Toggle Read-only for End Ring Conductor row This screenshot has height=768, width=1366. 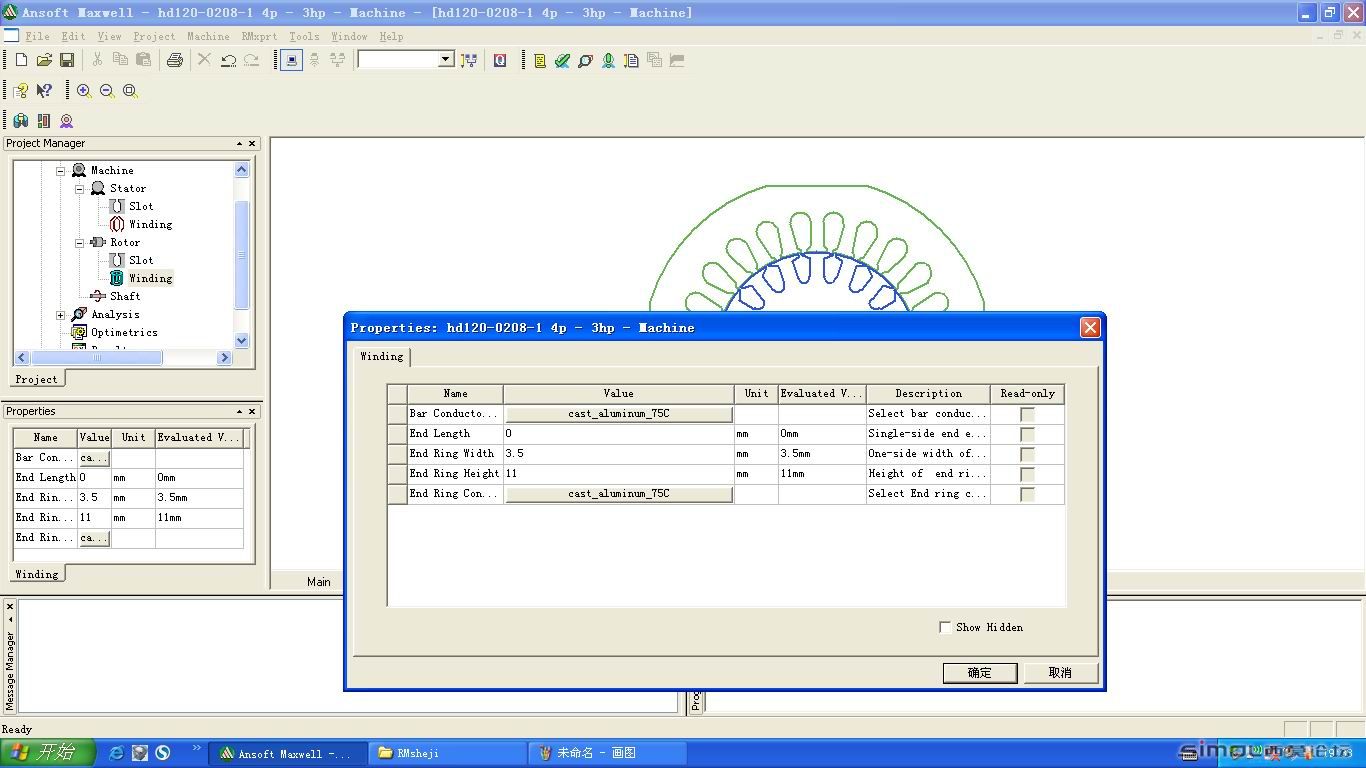(x=1027, y=494)
